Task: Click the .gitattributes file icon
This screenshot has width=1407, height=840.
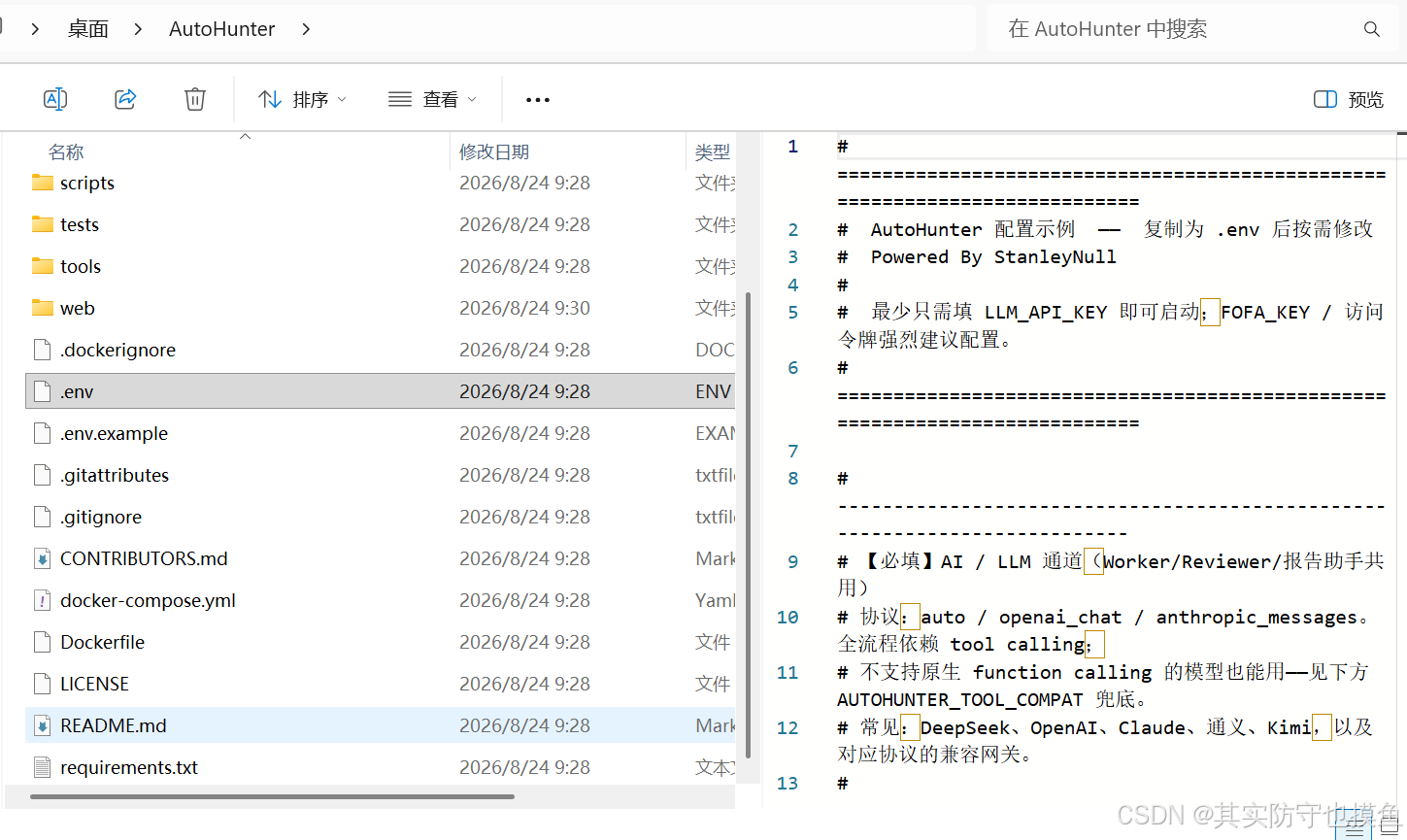Action: 43,475
